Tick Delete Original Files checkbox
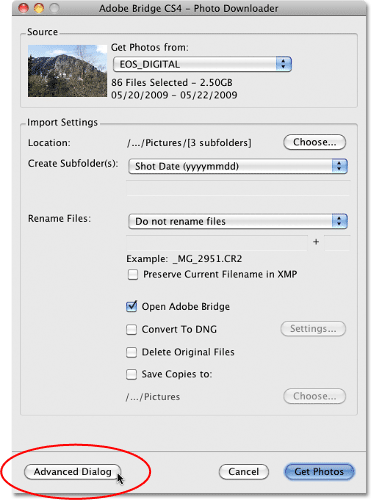 click(x=131, y=352)
